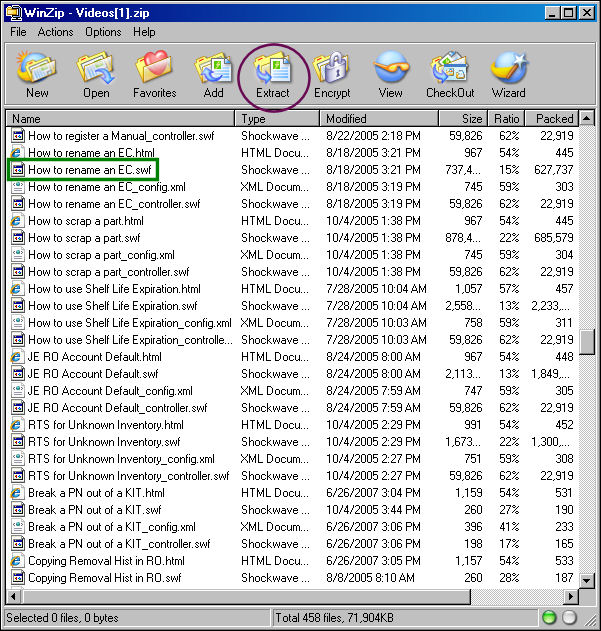Select How to scrap a part_config.xml
The width and height of the screenshot is (601, 631).
pos(101,255)
